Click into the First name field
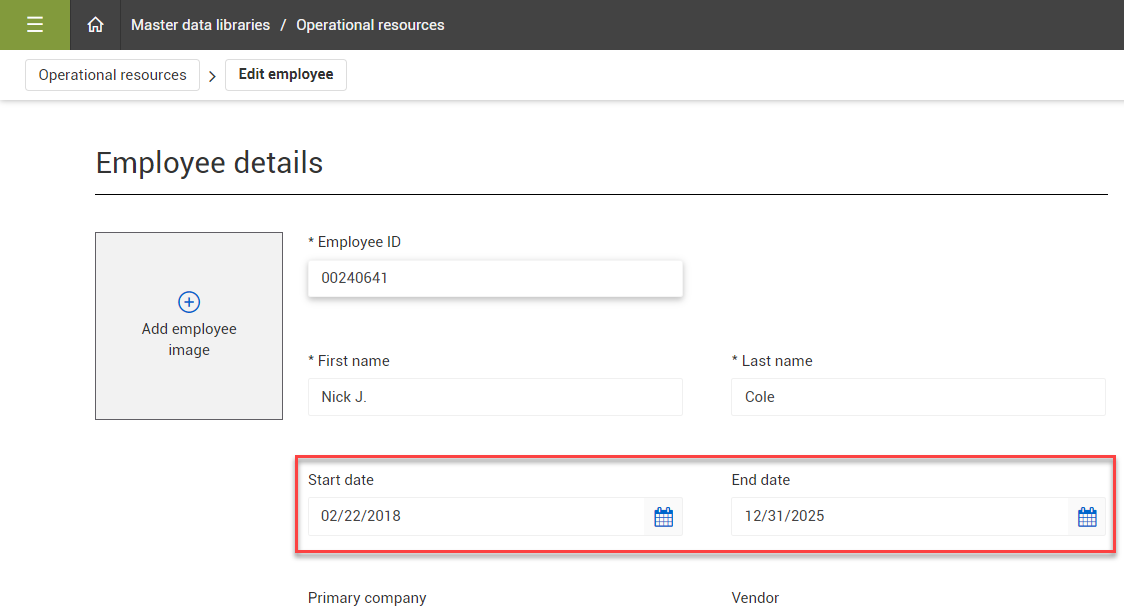The height and width of the screenshot is (610, 1124). coord(494,397)
